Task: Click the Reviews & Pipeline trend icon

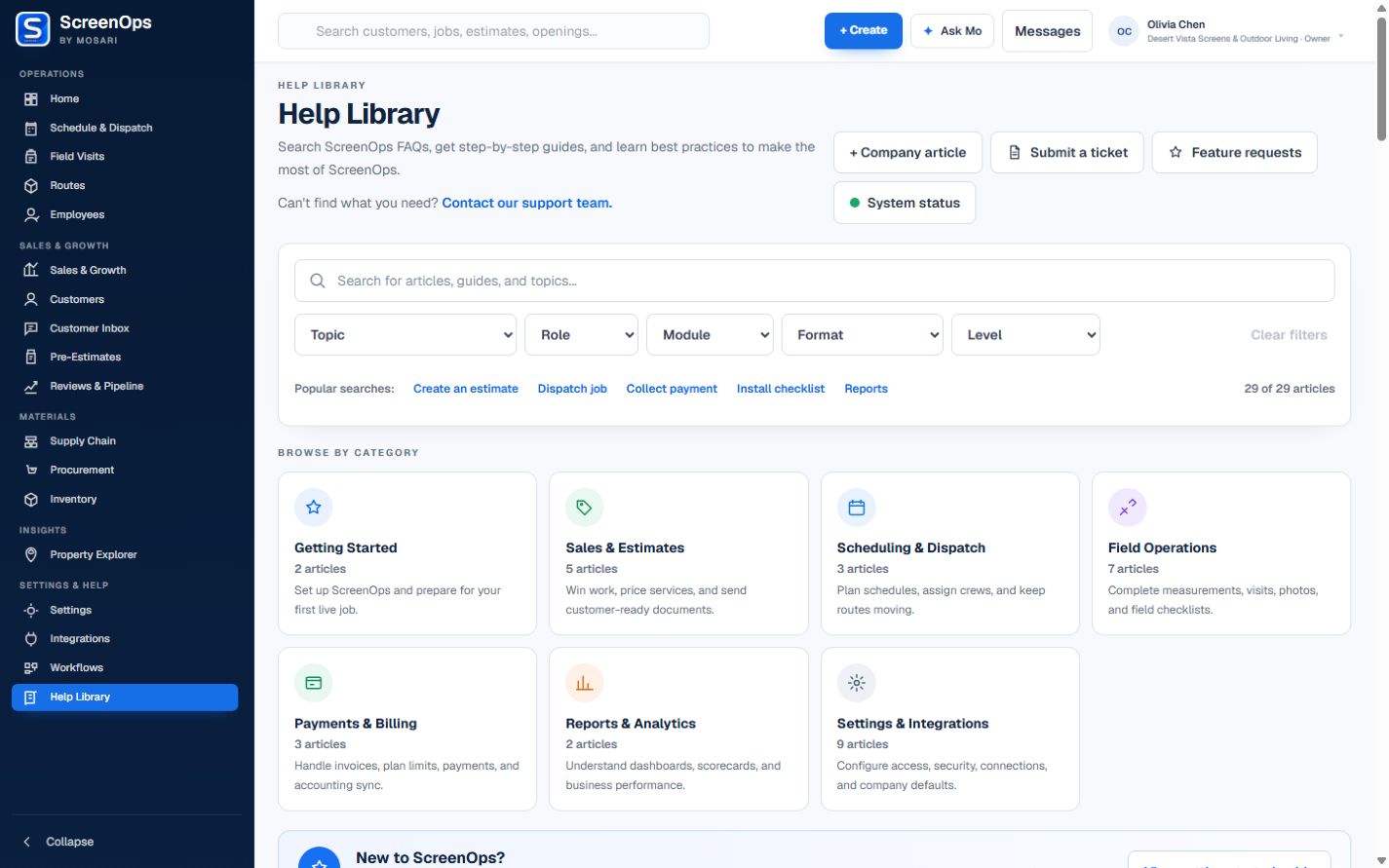Action: pyautogui.click(x=31, y=387)
